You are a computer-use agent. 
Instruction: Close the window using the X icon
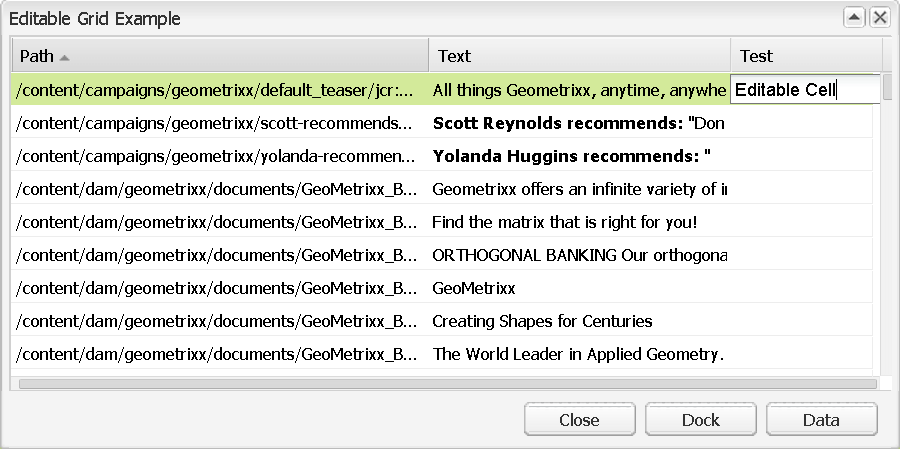879,17
